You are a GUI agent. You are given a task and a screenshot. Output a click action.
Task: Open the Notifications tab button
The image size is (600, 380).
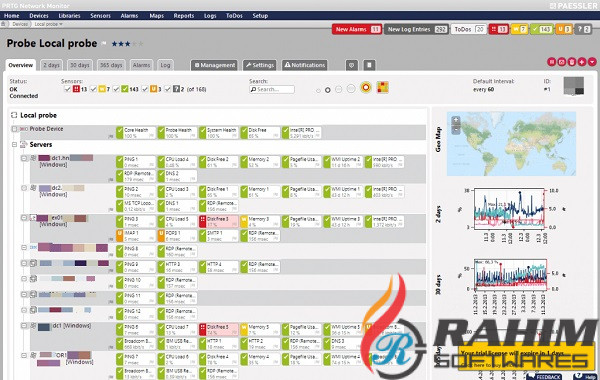(305, 65)
